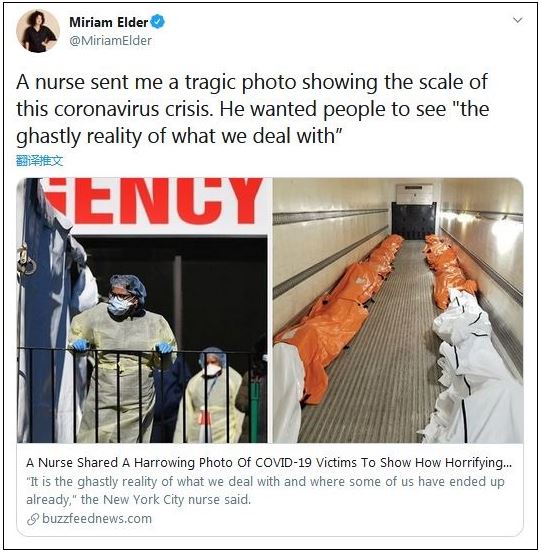Click the black door at trailer's far end
Image resolution: width=542 pixels, height=555 pixels.
[413, 220]
